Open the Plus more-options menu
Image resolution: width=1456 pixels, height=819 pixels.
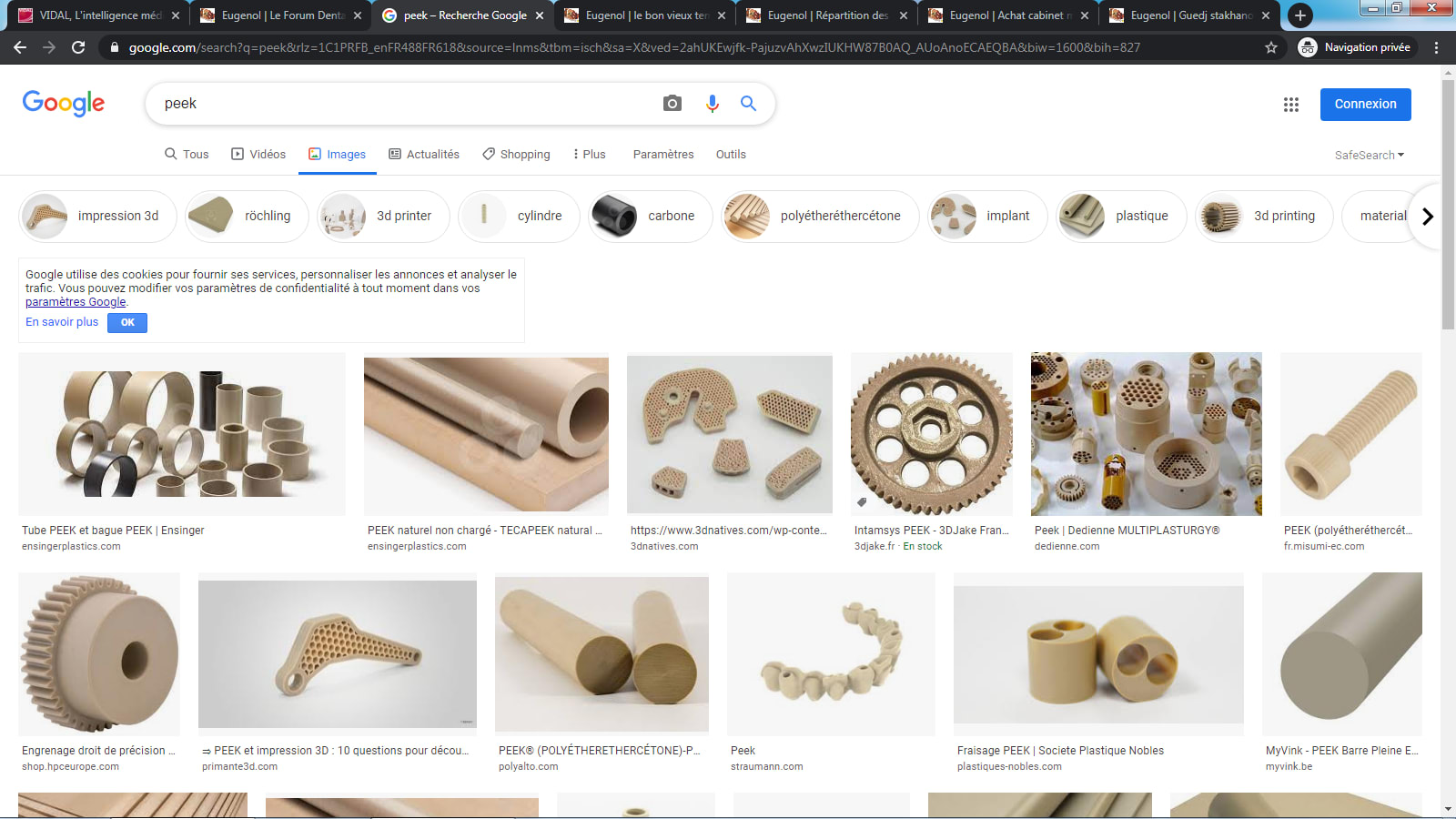tap(589, 155)
